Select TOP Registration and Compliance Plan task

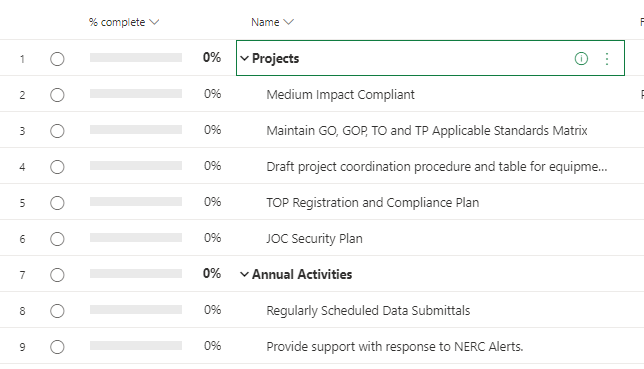(373, 203)
